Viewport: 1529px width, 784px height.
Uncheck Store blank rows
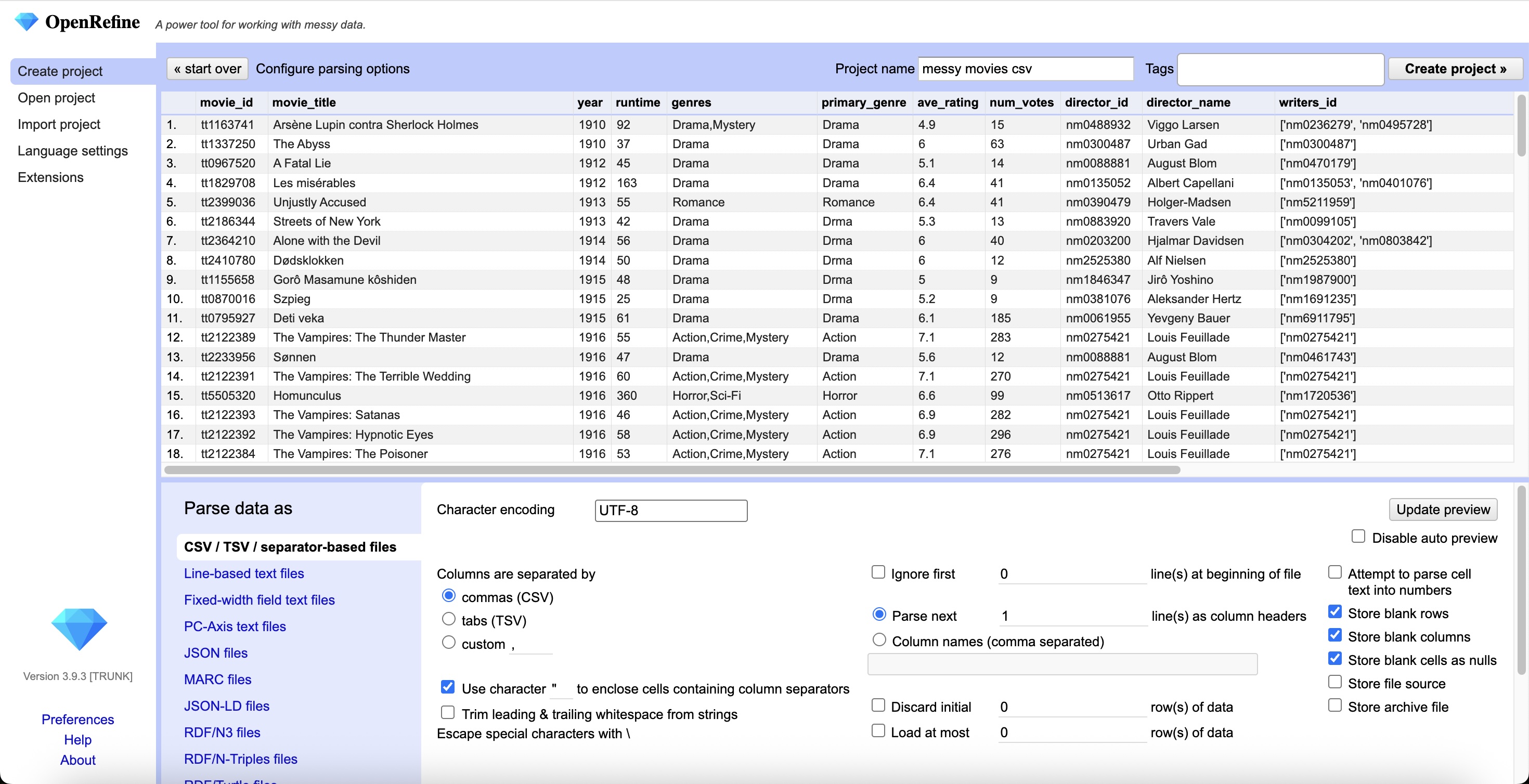tap(1335, 612)
